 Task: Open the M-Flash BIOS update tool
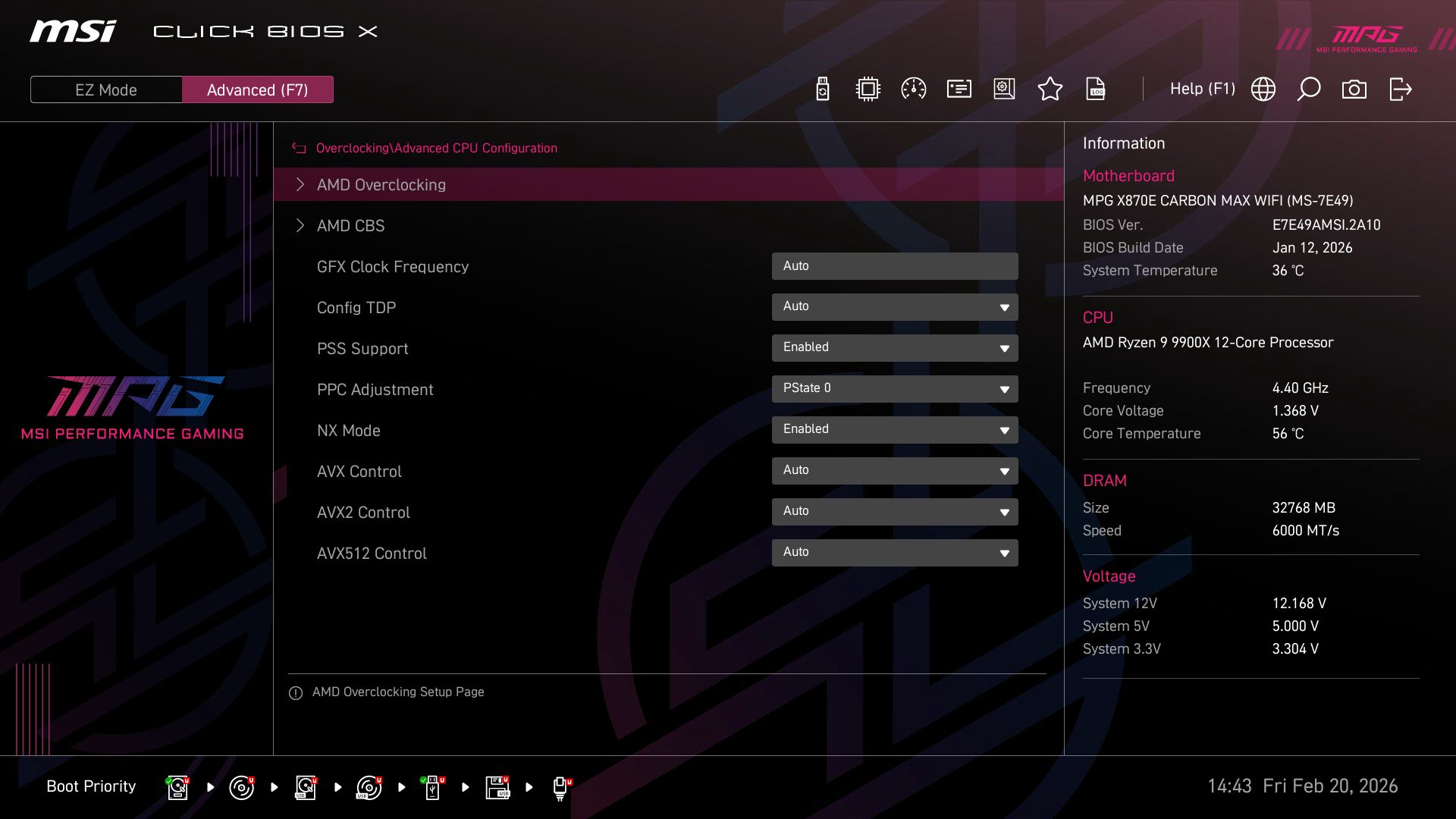pos(823,89)
